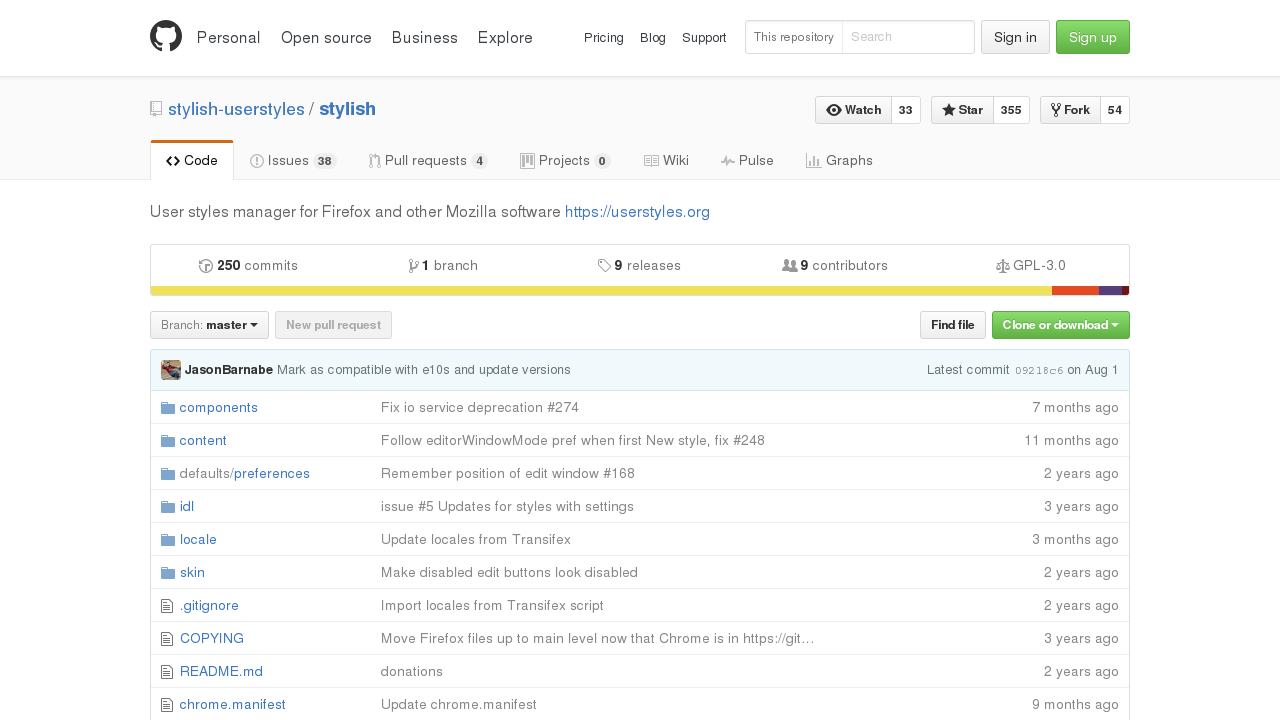Go to the Wiki tab
Image resolution: width=1280 pixels, height=720 pixels.
pyautogui.click(x=666, y=160)
